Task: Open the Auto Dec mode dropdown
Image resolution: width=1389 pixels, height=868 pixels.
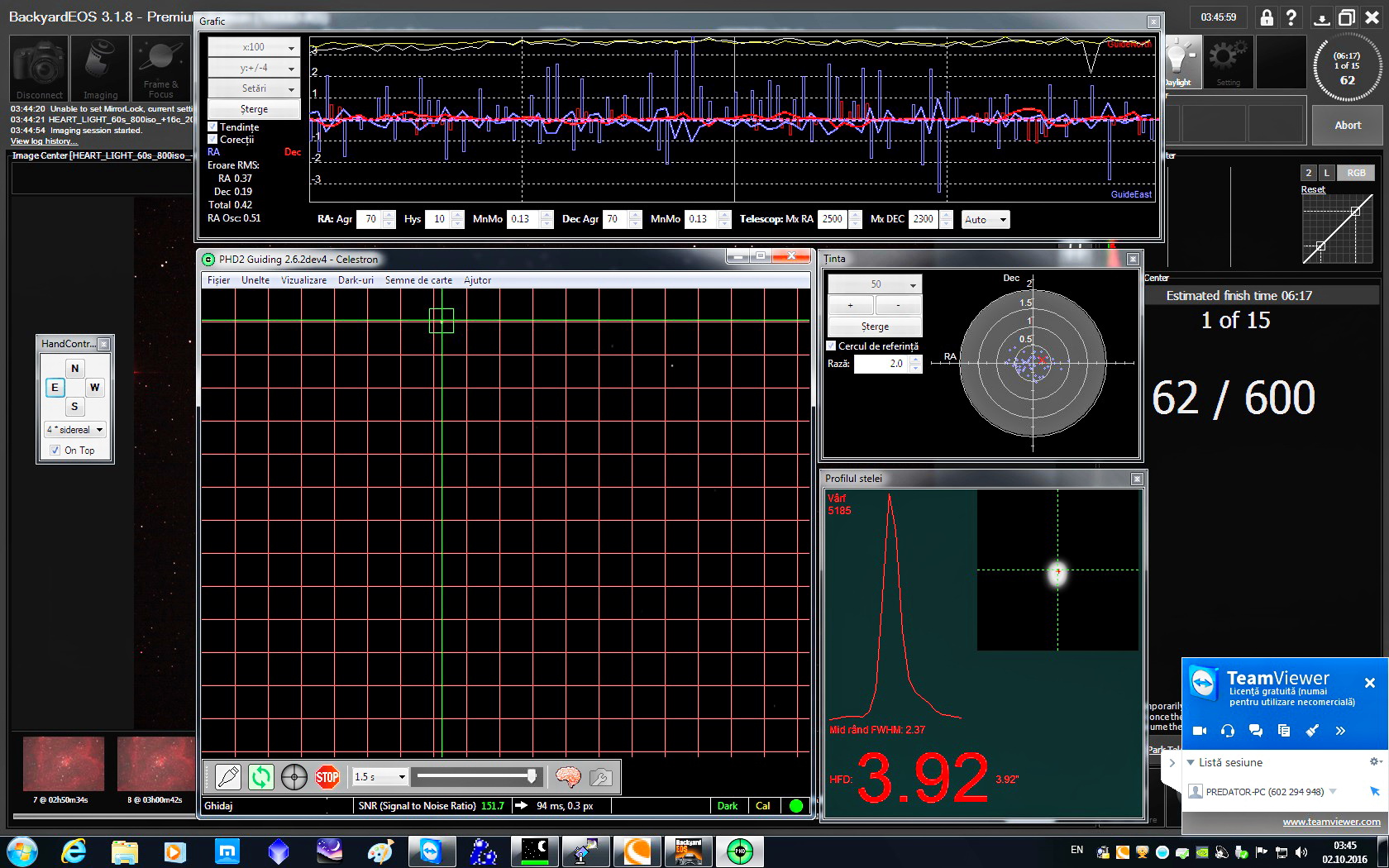Action: (x=986, y=220)
